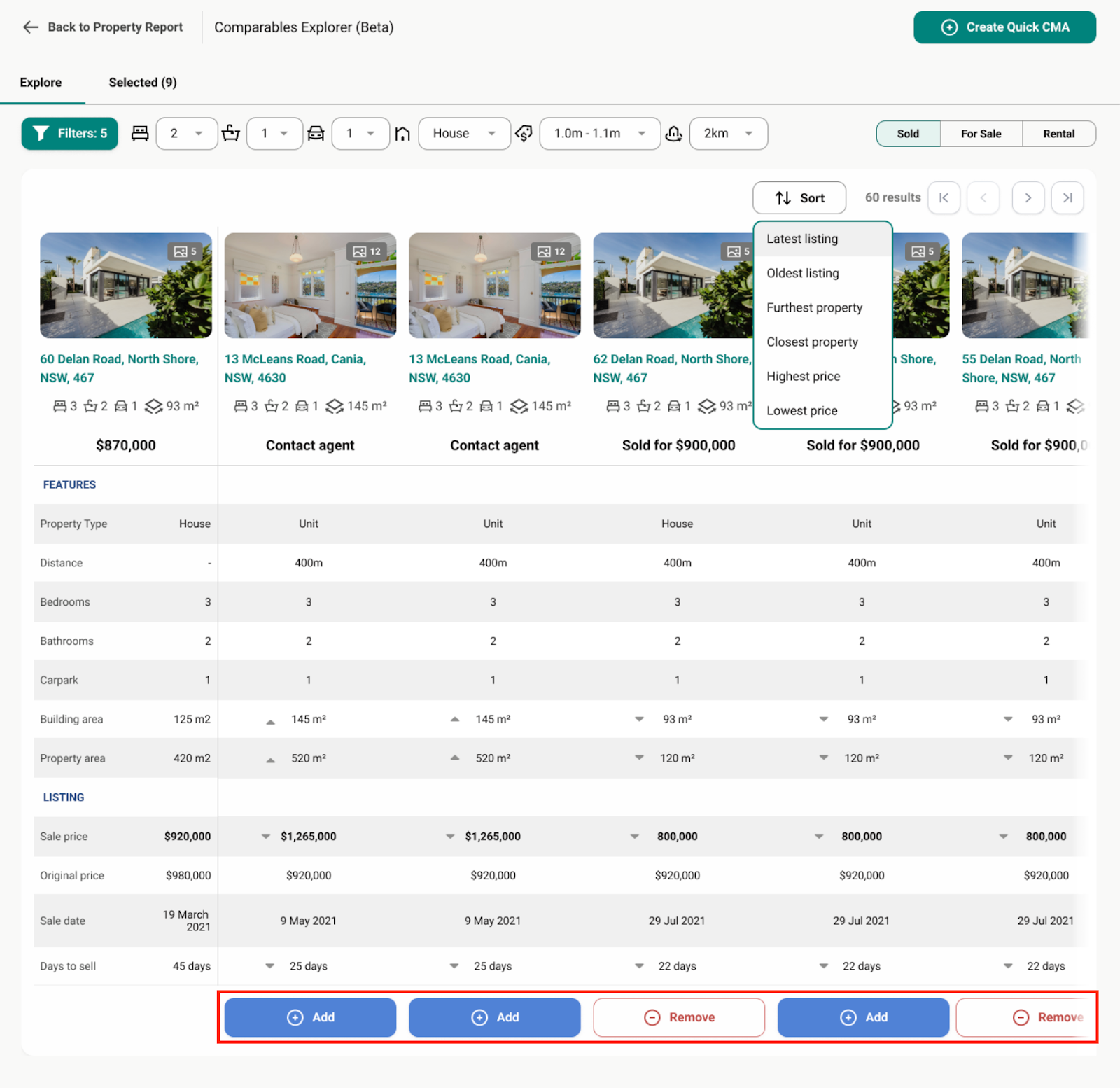
Task: Click the price tag filter icon
Action: coord(524,134)
